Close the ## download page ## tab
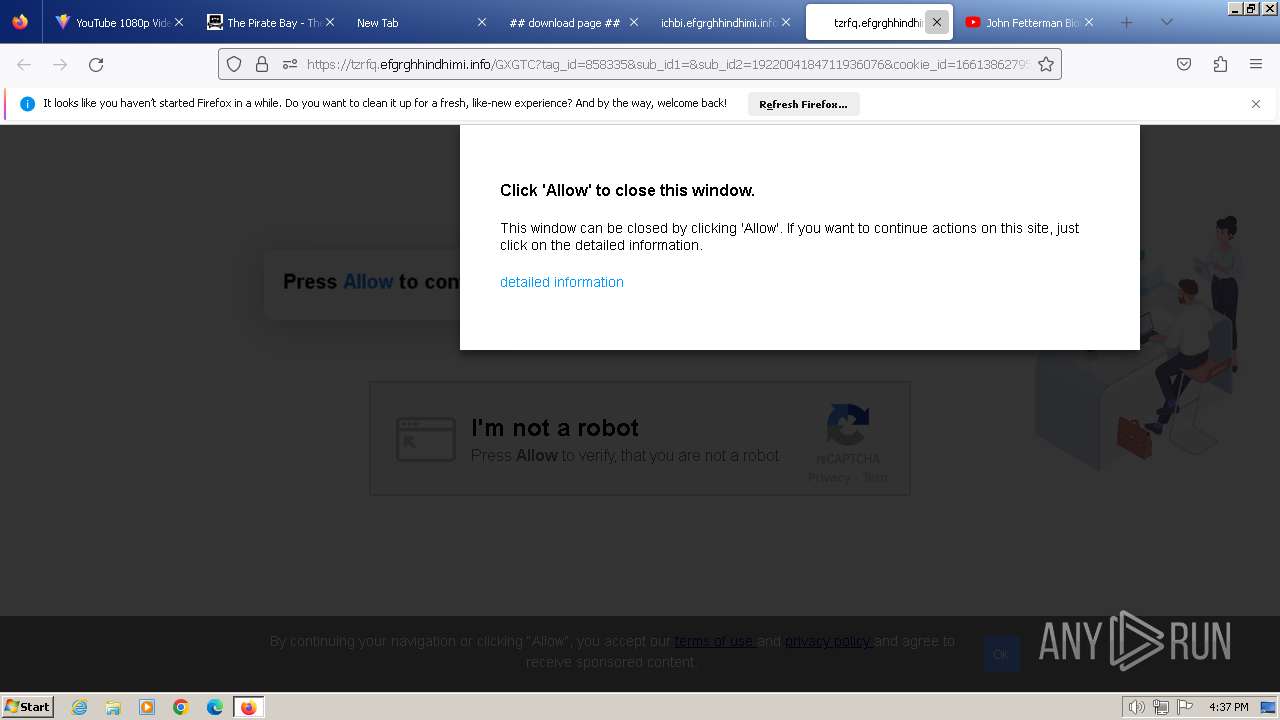 [x=633, y=22]
